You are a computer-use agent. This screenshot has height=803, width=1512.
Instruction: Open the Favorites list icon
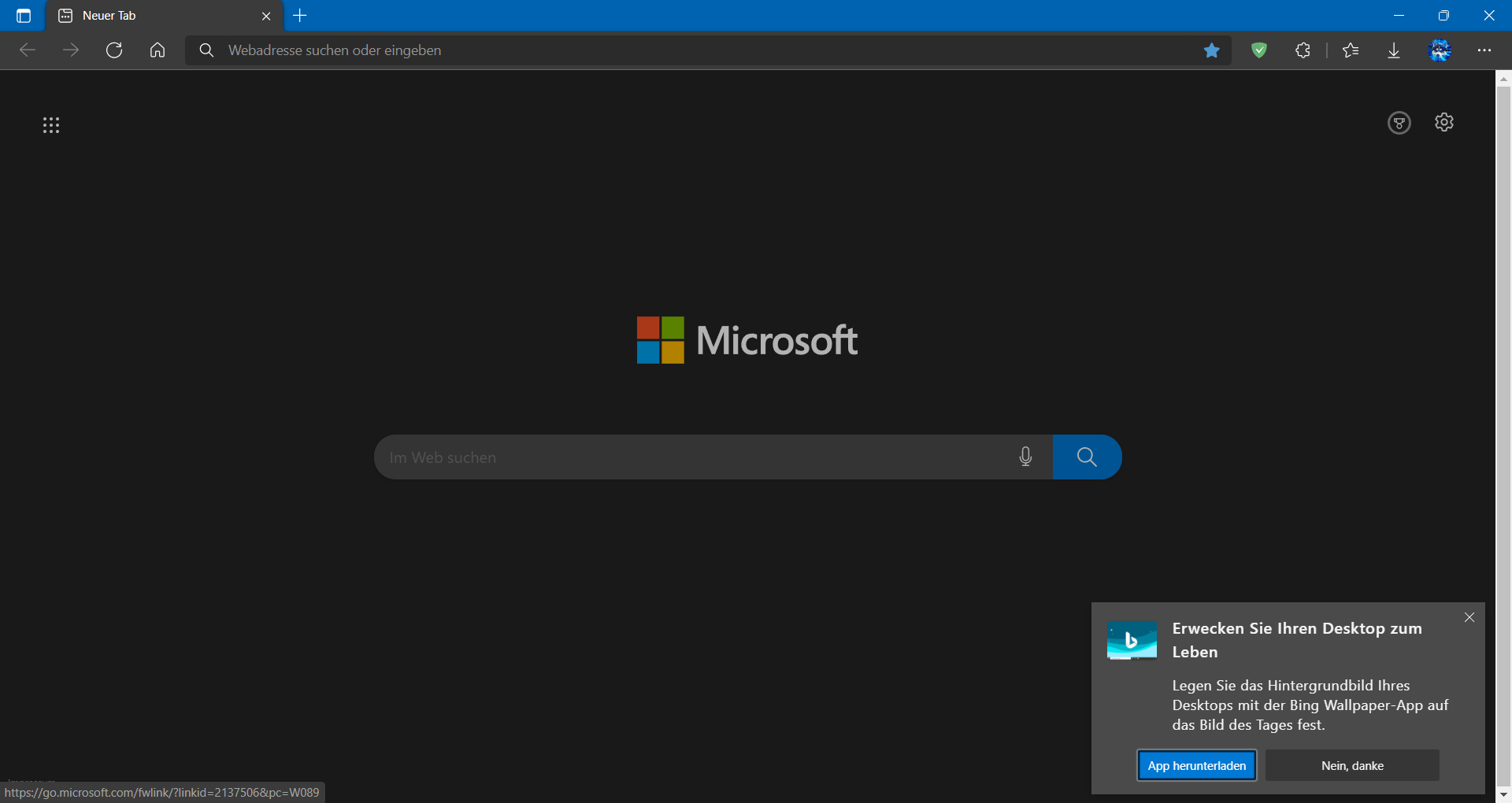click(1351, 50)
